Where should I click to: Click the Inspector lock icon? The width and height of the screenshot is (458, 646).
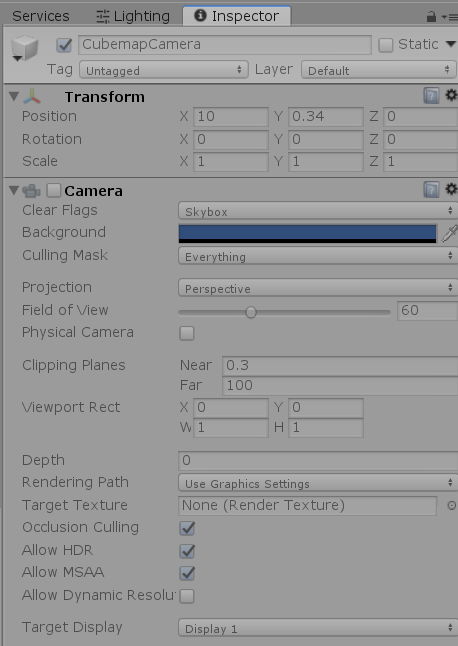431,16
